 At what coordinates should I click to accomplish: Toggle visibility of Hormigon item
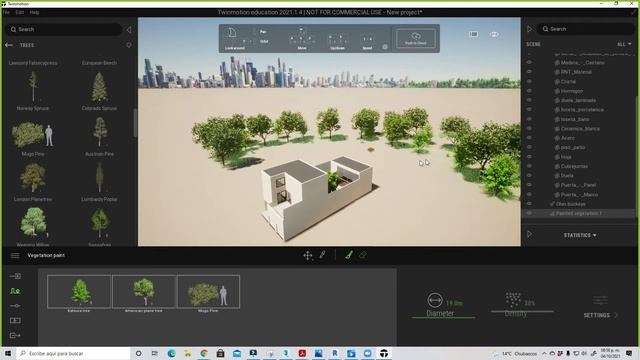529,91
